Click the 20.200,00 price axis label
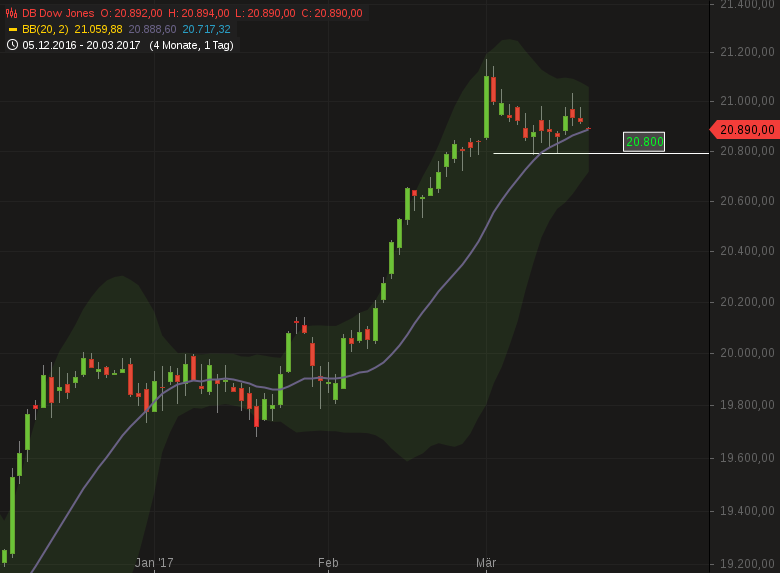780x573 pixels. 747,302
